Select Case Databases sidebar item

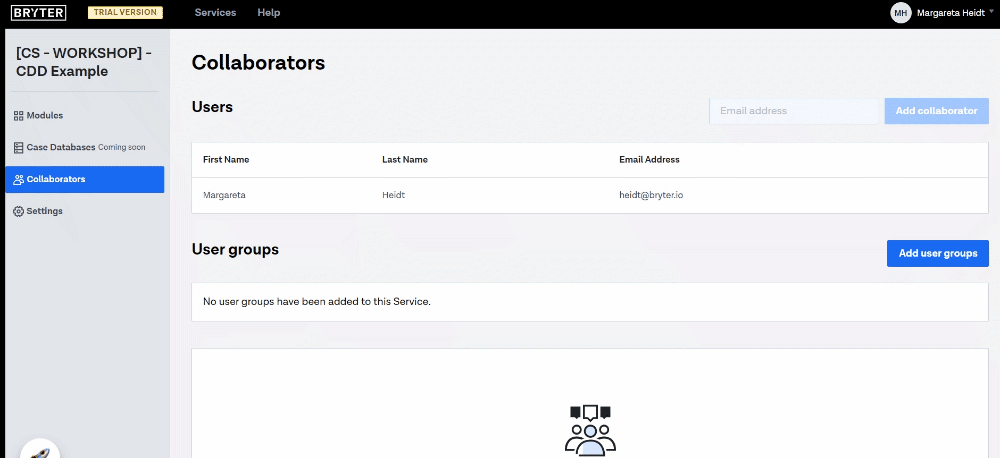(x=84, y=147)
